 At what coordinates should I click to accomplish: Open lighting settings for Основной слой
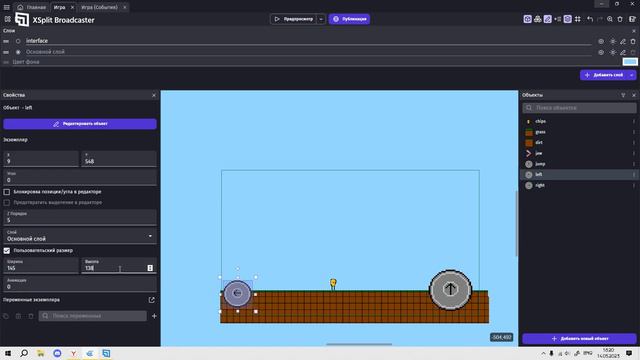click(x=613, y=52)
